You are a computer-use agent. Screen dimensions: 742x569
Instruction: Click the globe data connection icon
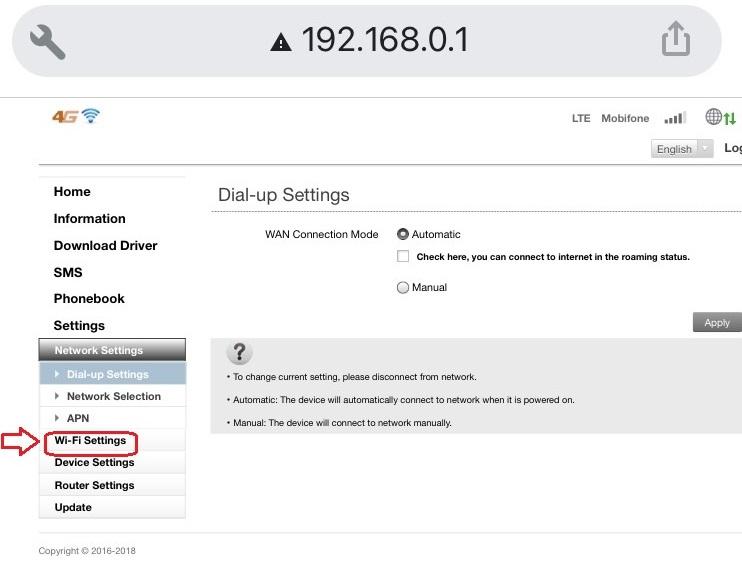pyautogui.click(x=713, y=116)
